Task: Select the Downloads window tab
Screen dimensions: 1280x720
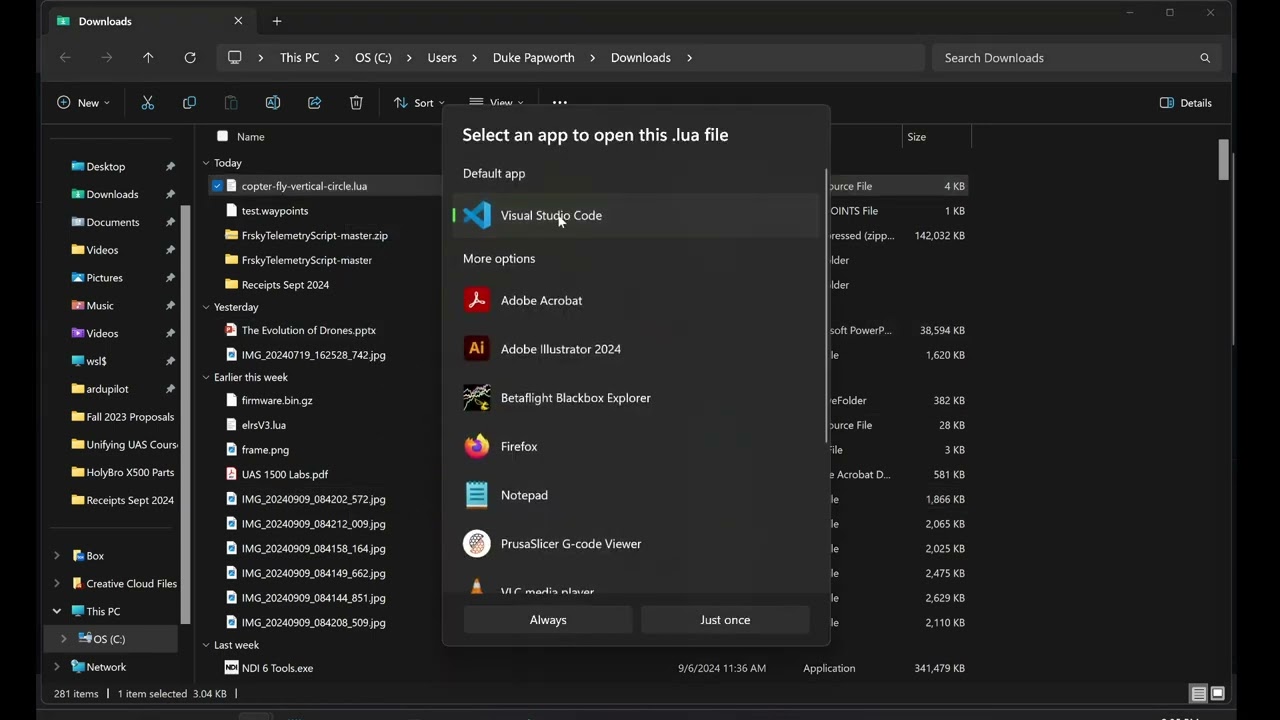Action: coord(150,21)
